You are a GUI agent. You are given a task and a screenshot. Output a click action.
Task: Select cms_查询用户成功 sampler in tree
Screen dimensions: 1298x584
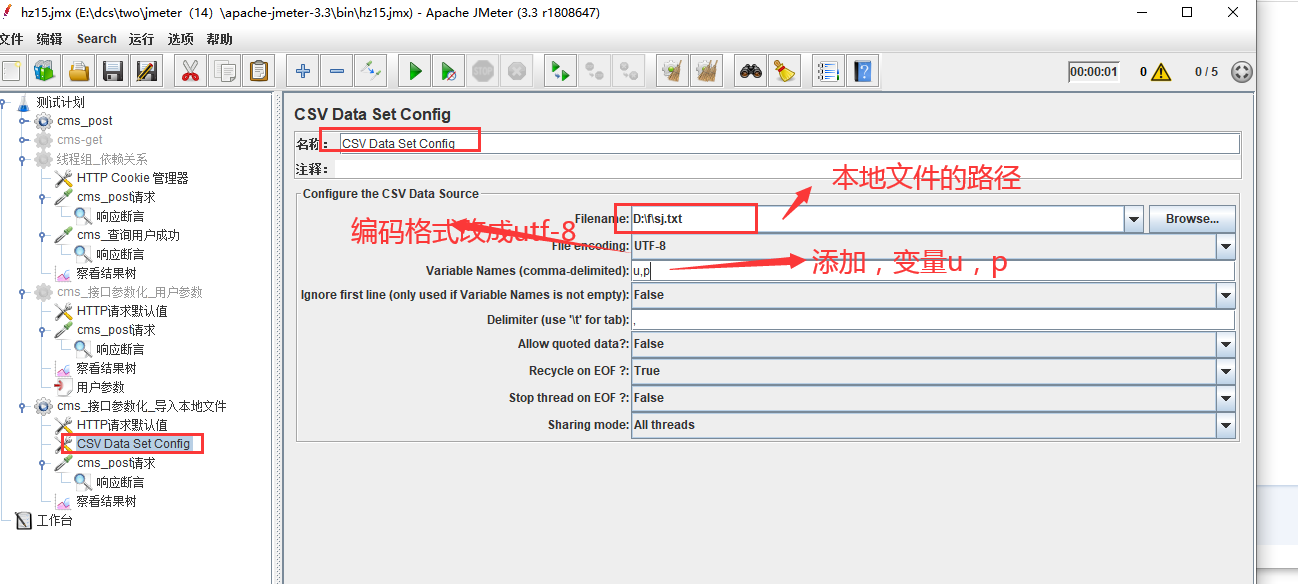click(128, 235)
